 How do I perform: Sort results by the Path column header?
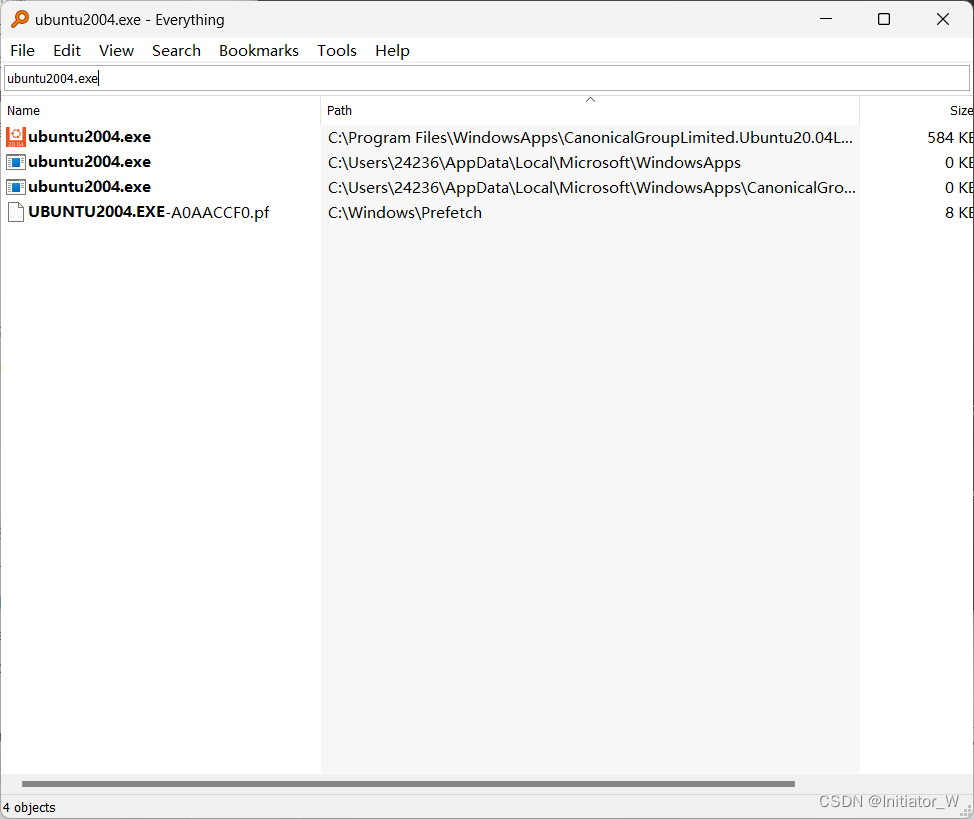pyautogui.click(x=589, y=111)
